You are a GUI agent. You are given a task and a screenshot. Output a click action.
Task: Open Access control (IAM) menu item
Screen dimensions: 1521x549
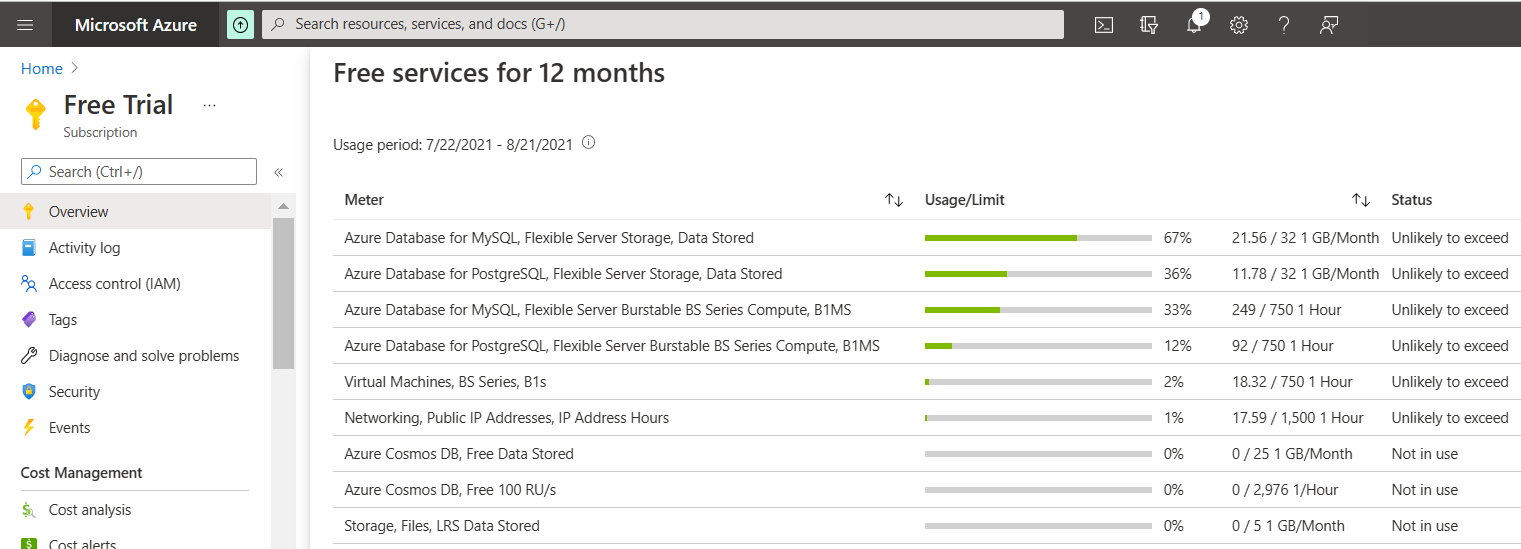pos(114,284)
